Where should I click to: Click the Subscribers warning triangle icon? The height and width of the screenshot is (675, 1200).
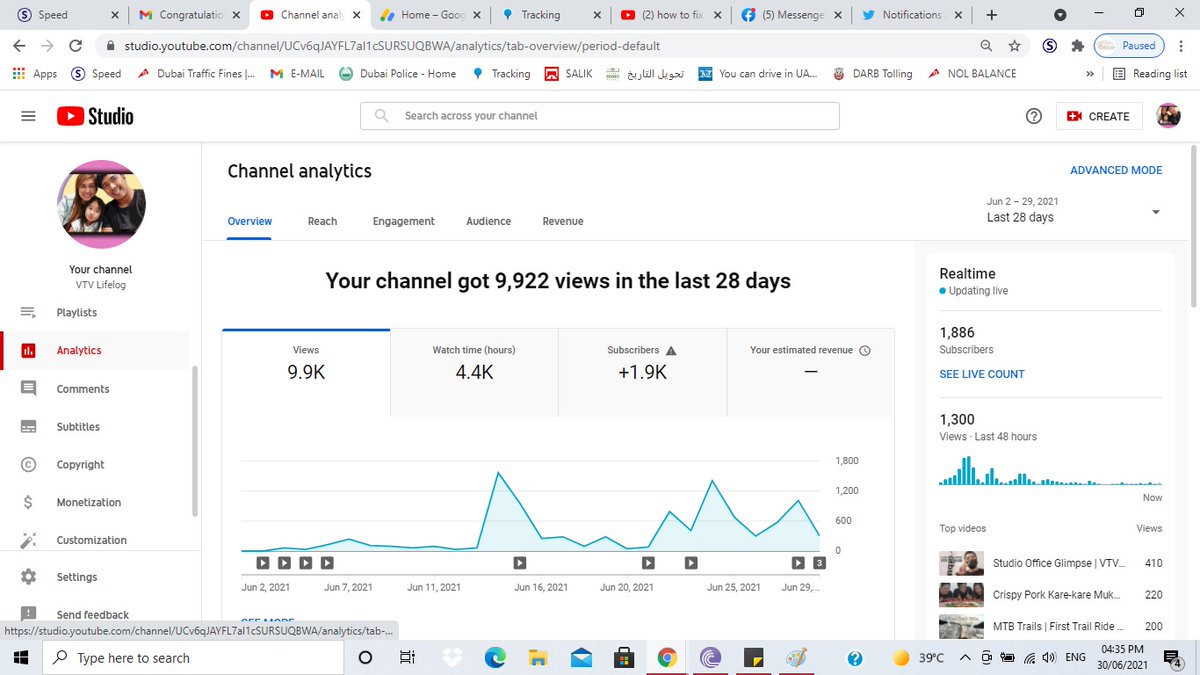click(x=671, y=350)
